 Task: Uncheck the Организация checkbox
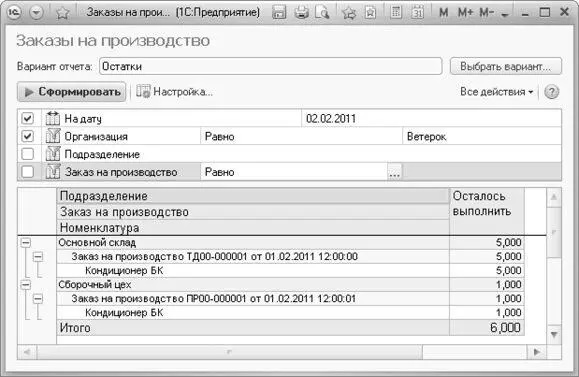(27, 136)
